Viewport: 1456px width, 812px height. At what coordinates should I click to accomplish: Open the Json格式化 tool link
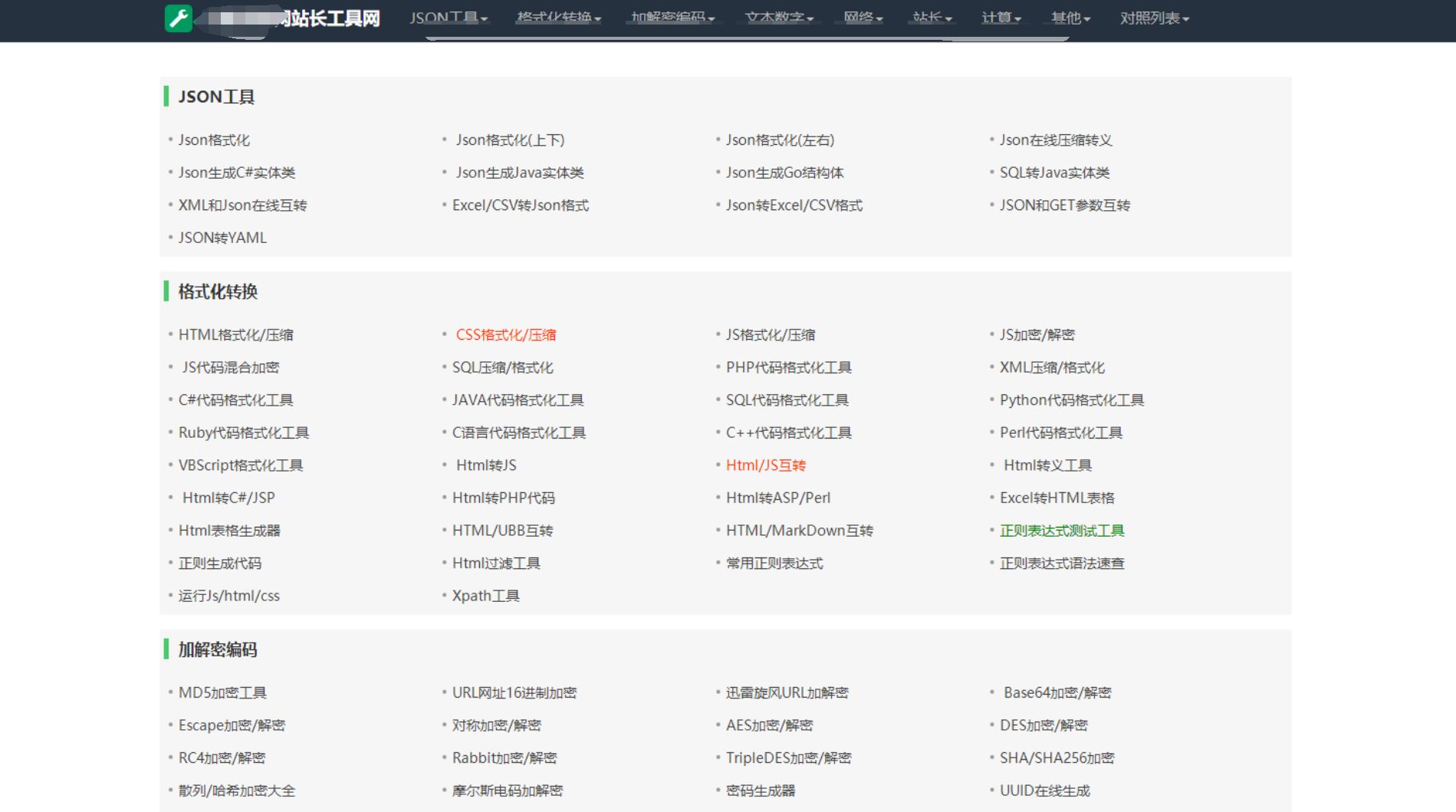(214, 140)
